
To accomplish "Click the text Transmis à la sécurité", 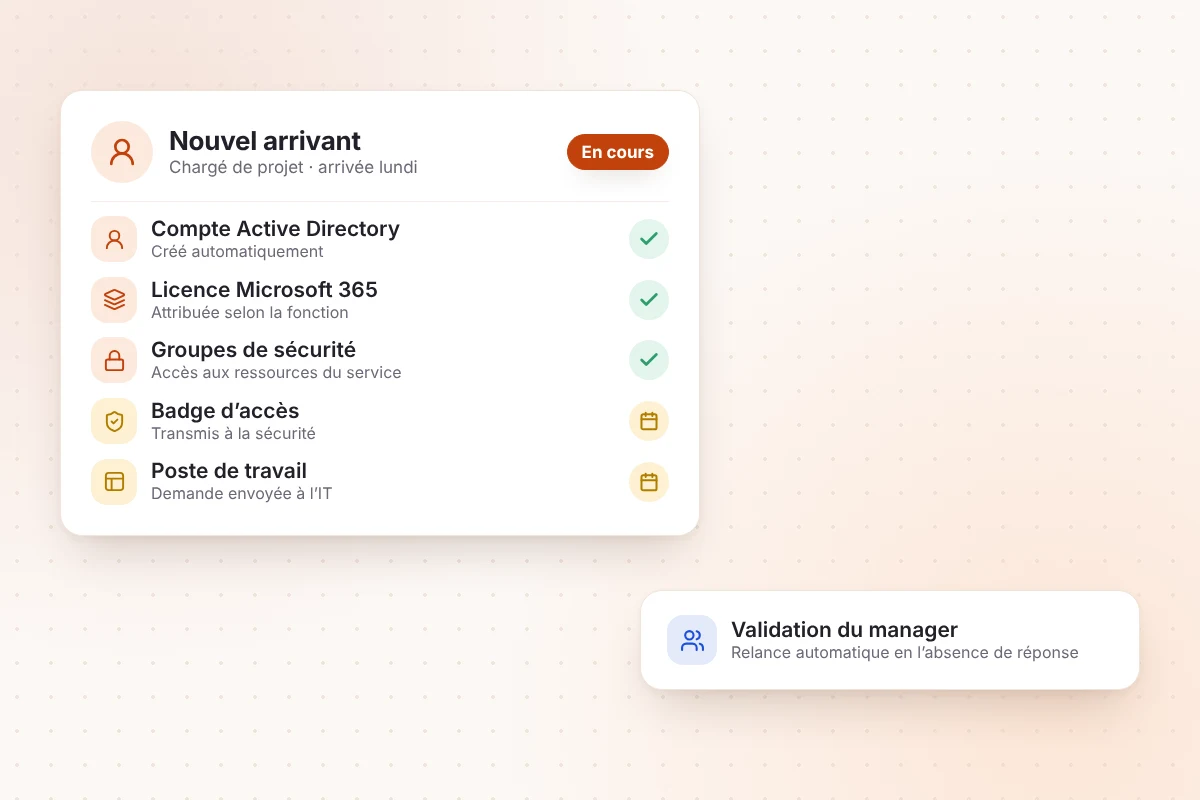I will 233,433.
